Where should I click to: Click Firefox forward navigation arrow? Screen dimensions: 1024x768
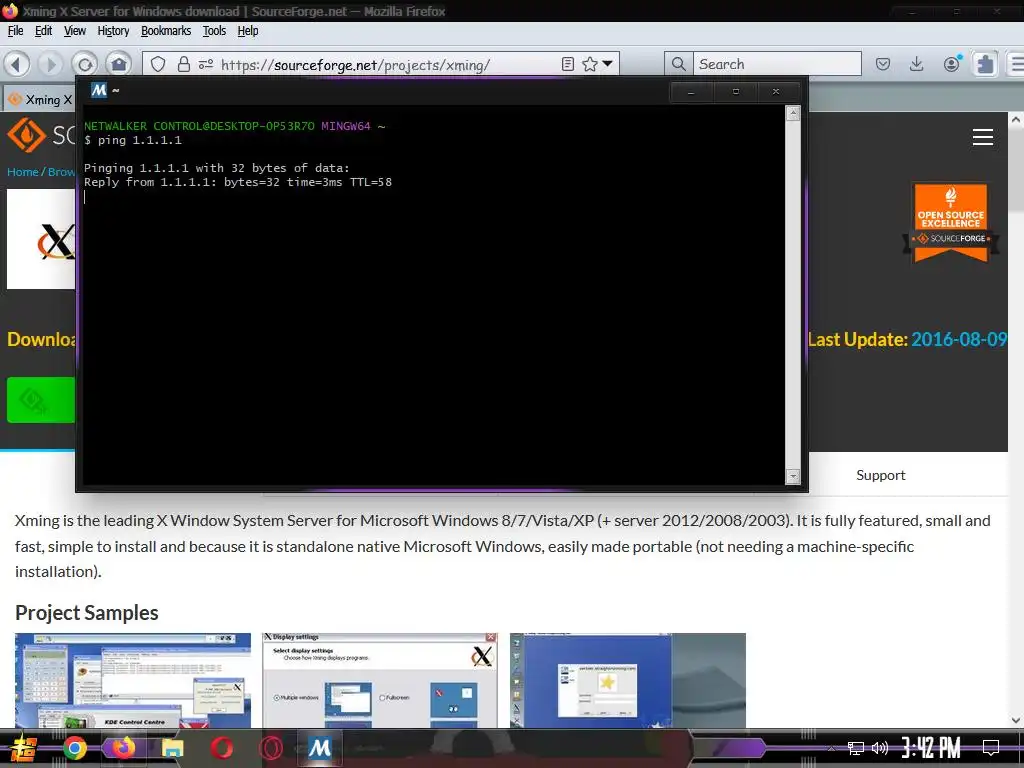tap(50, 64)
